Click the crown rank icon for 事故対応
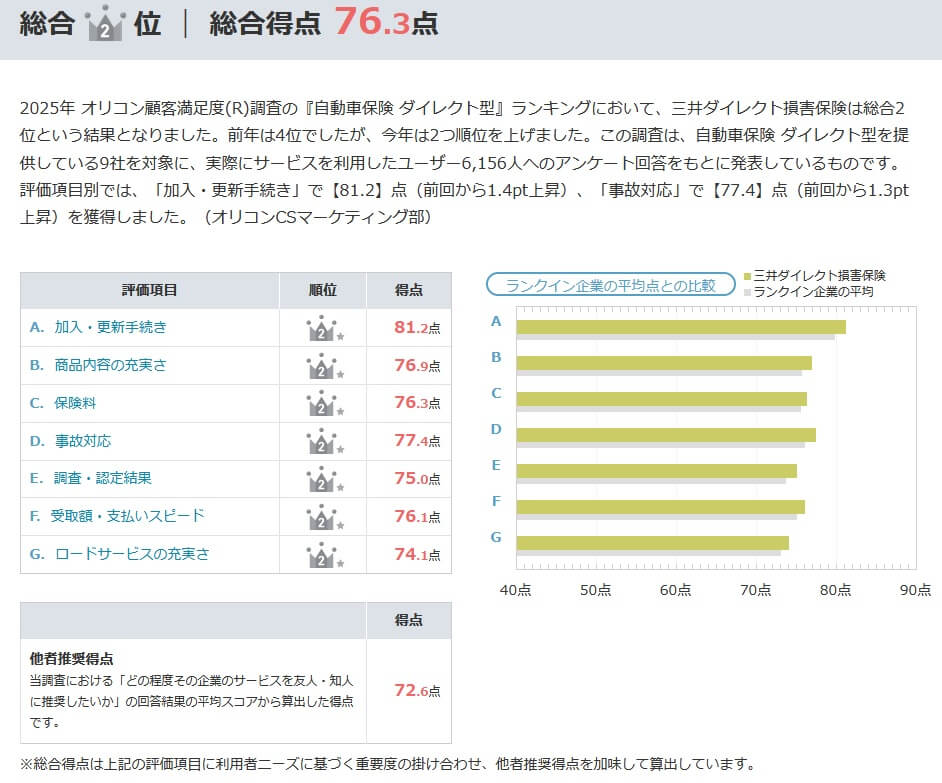The height and width of the screenshot is (783, 942). tap(322, 441)
